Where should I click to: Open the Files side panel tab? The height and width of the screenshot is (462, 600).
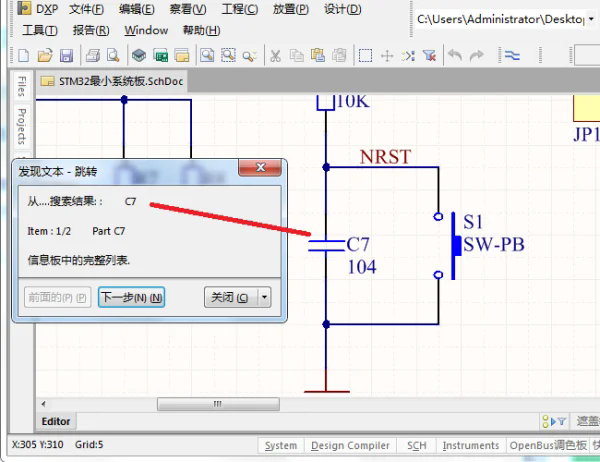coord(22,86)
